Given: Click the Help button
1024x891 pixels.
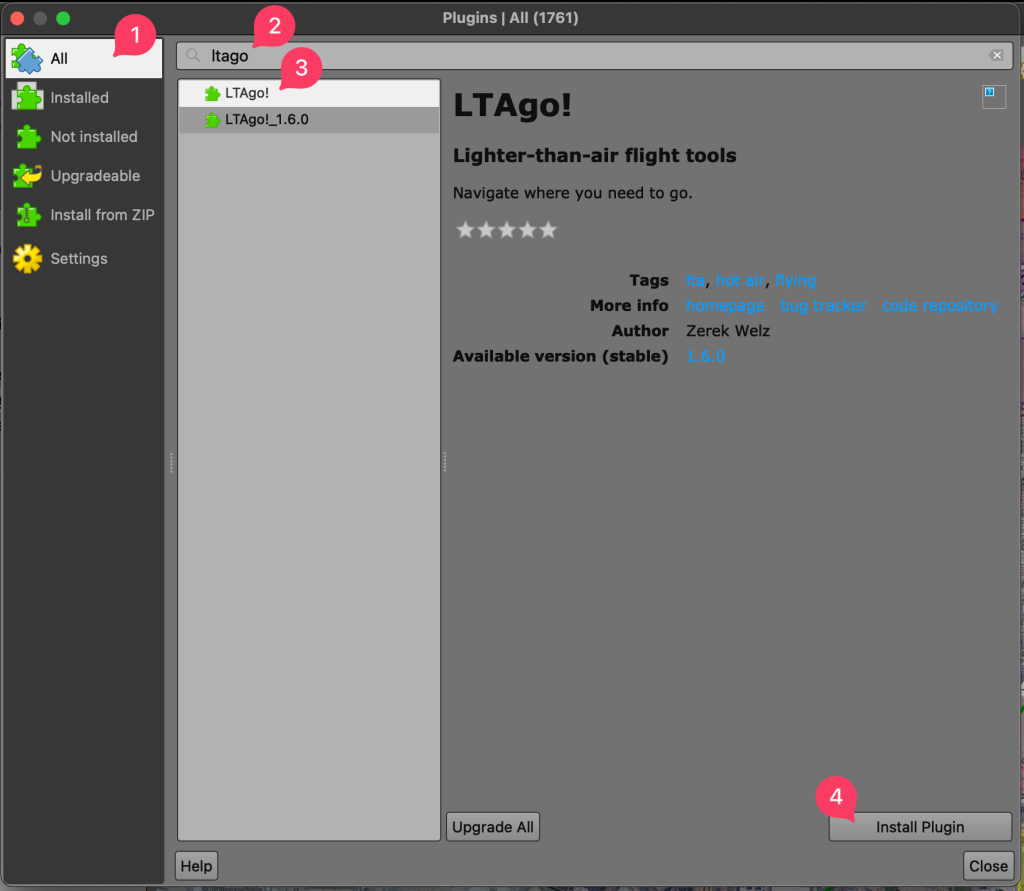Looking at the screenshot, I should coord(196,866).
